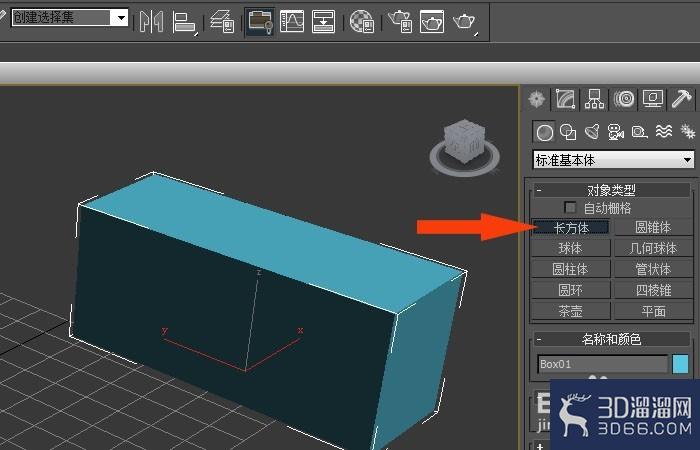Open the named selection sets dropdown
Image resolution: width=700 pixels, height=450 pixels.
pos(70,18)
